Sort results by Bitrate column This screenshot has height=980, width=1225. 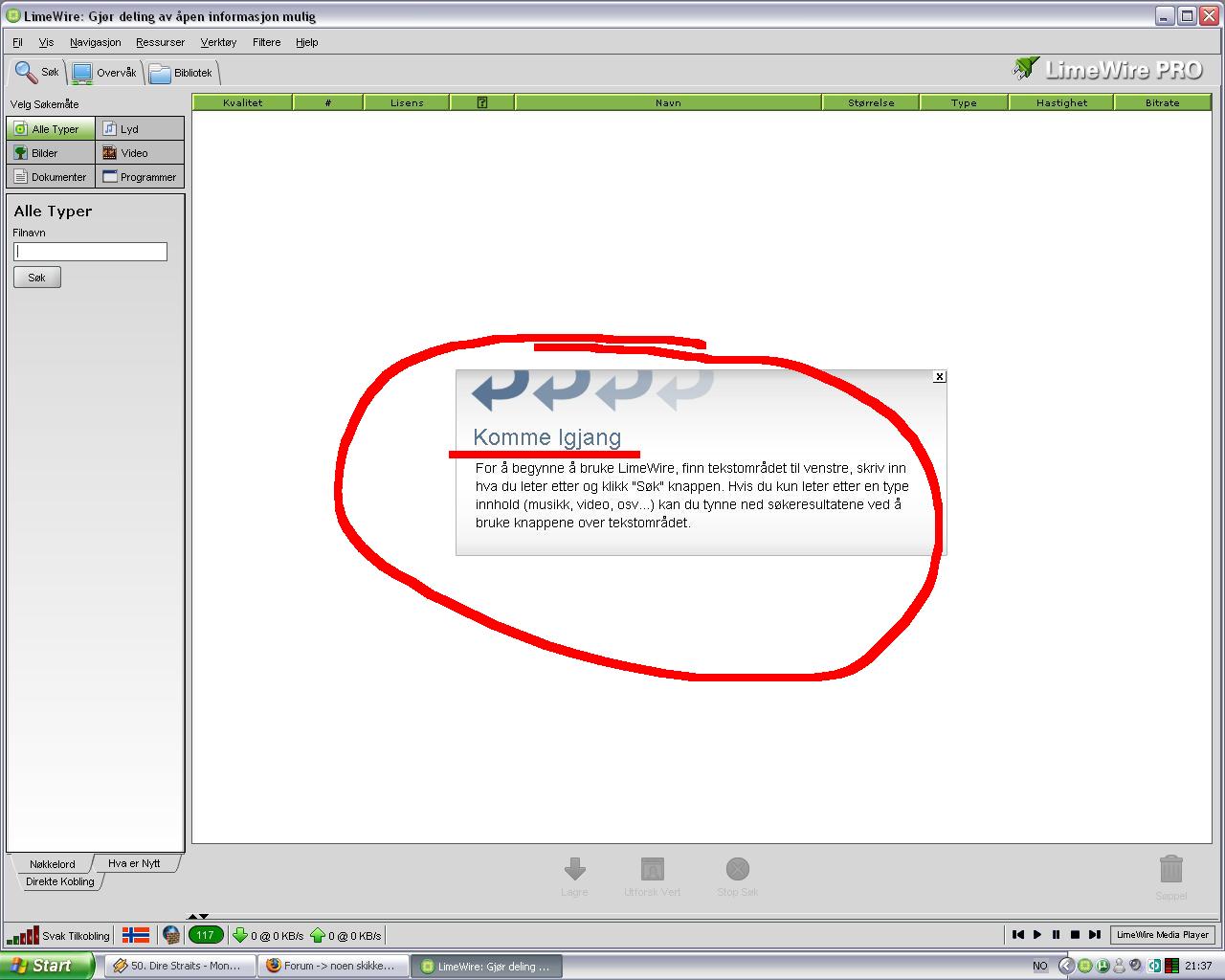tap(1162, 102)
